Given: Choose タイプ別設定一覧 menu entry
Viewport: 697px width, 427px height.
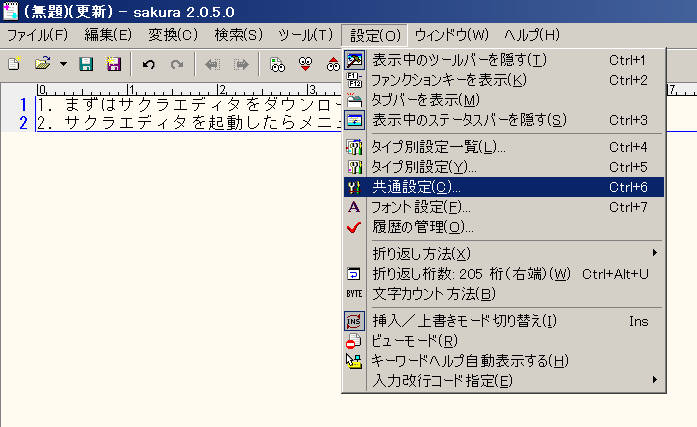Looking at the screenshot, I should coord(439,147).
